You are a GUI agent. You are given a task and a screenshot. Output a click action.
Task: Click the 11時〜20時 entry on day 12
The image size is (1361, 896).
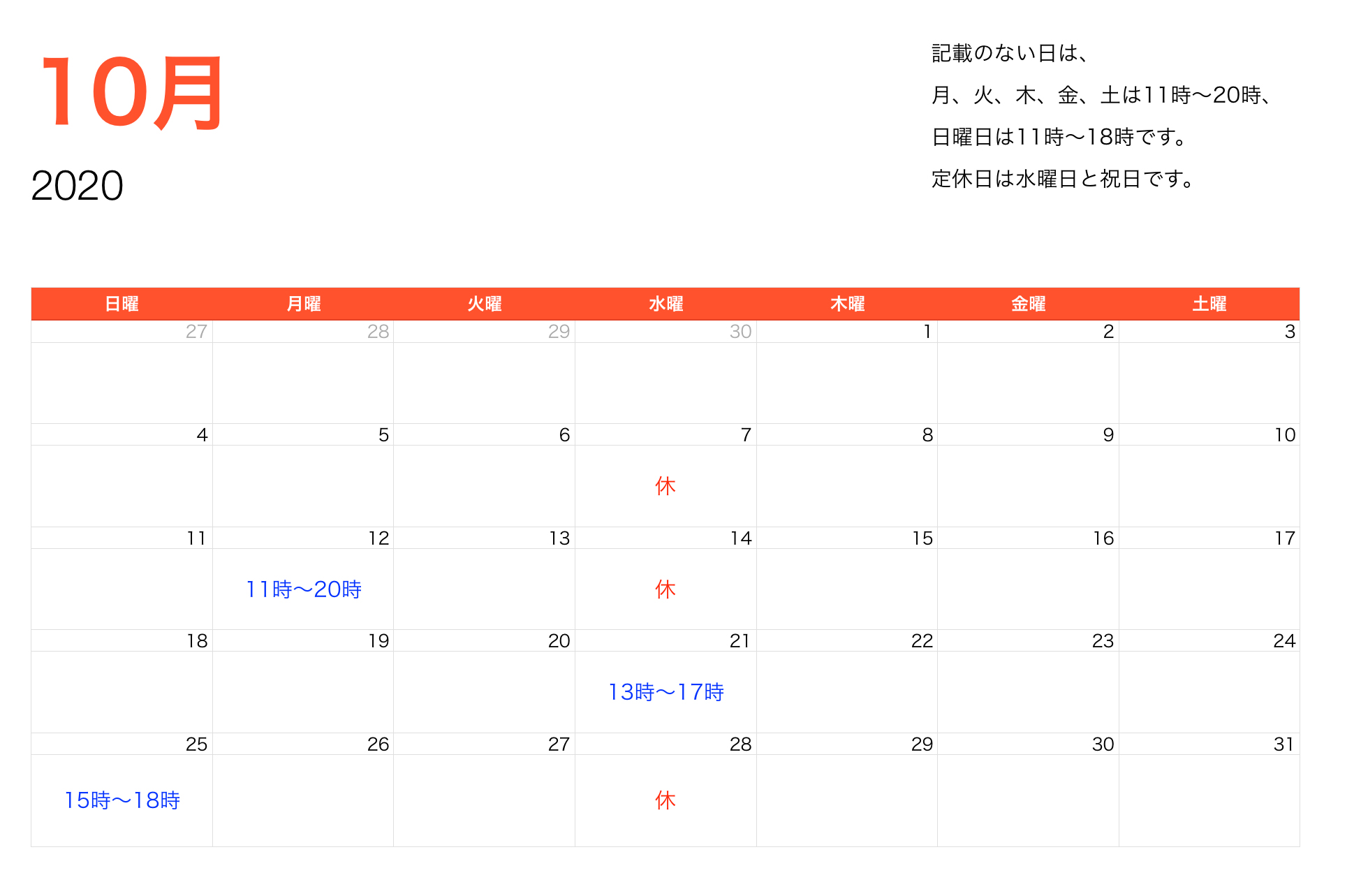click(x=303, y=589)
